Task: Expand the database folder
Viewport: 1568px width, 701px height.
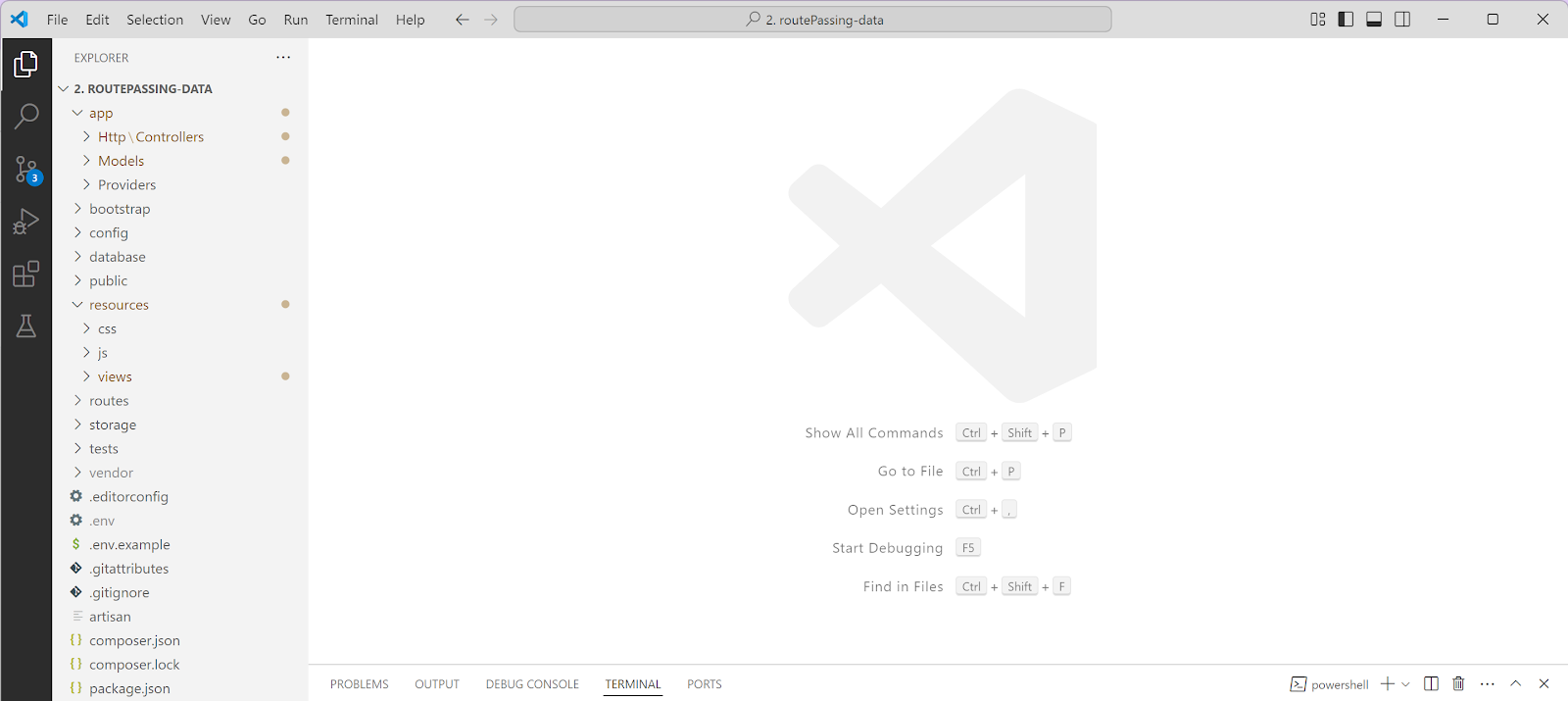Action: point(180,257)
